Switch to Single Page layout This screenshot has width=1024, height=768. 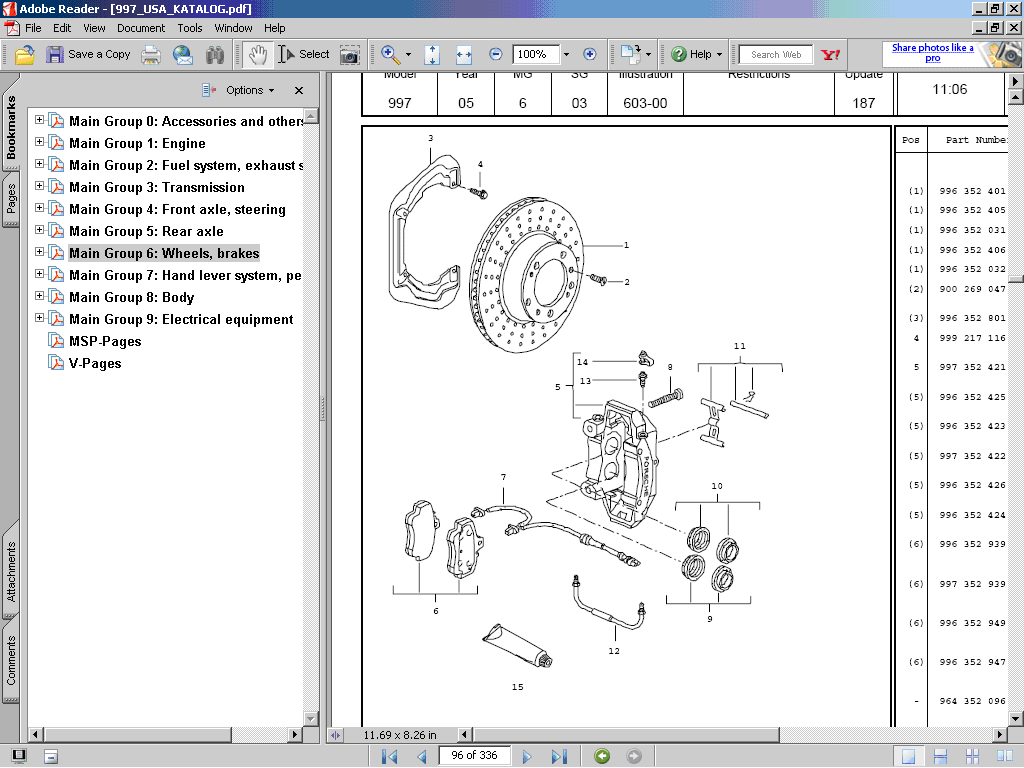[908, 756]
